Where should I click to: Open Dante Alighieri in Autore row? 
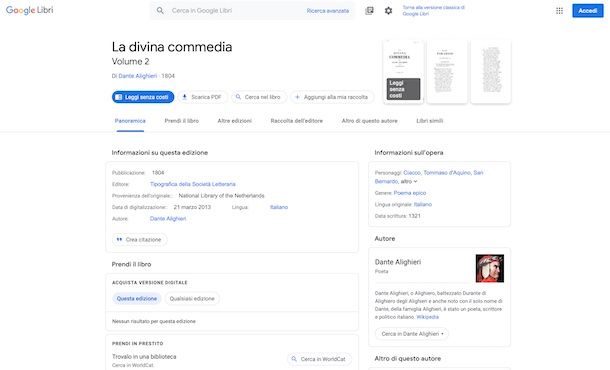pos(168,219)
